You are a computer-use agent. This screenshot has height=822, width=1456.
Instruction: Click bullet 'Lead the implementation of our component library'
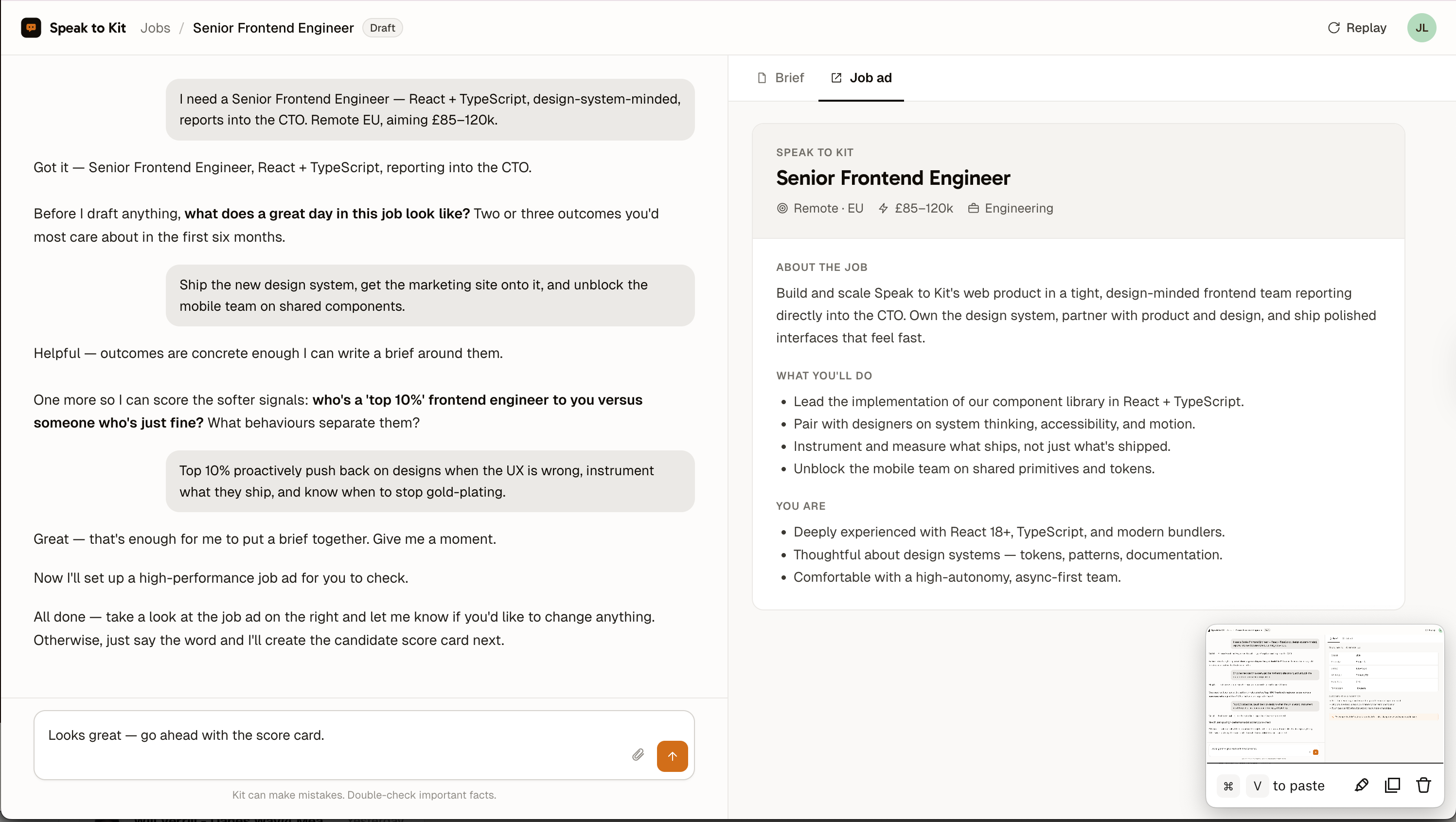click(x=1018, y=401)
